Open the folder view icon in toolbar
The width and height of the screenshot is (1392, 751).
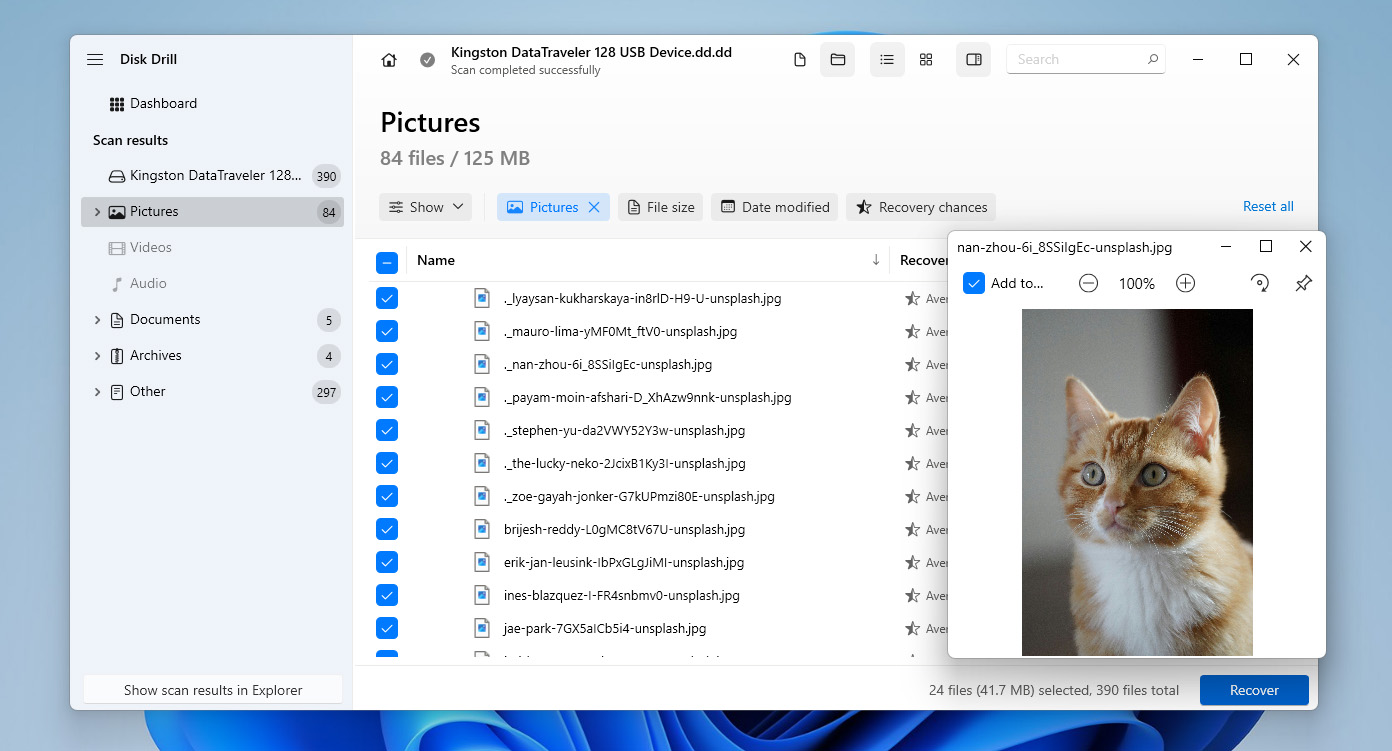(837, 59)
